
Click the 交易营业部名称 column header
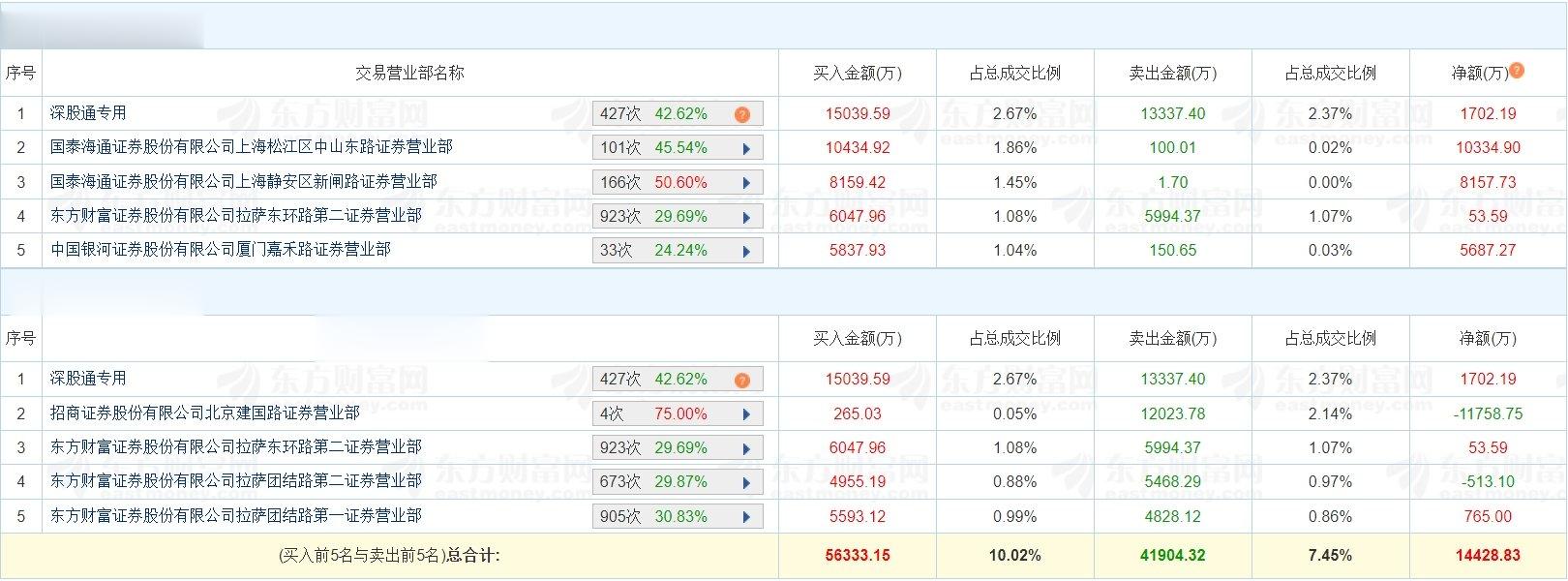click(409, 73)
